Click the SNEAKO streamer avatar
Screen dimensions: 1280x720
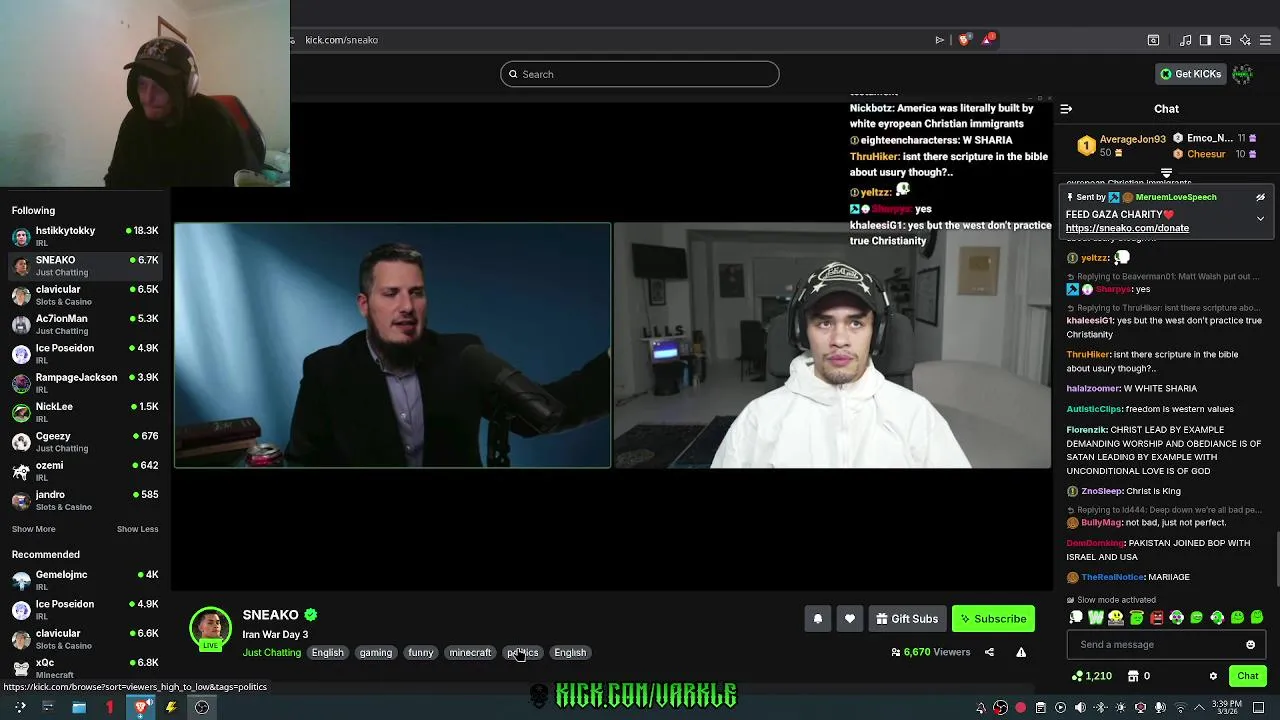[210, 628]
